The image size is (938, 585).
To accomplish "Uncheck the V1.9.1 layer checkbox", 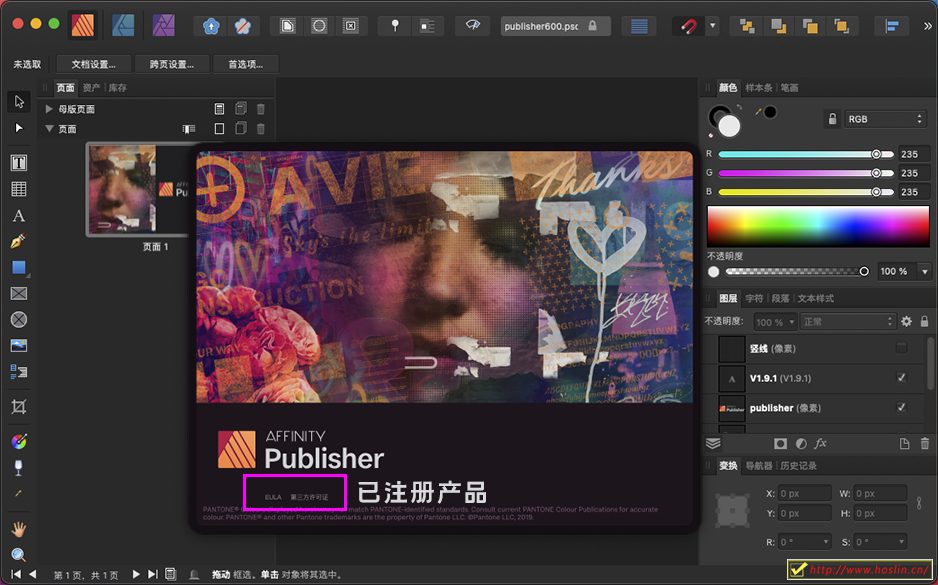I will tap(901, 379).
